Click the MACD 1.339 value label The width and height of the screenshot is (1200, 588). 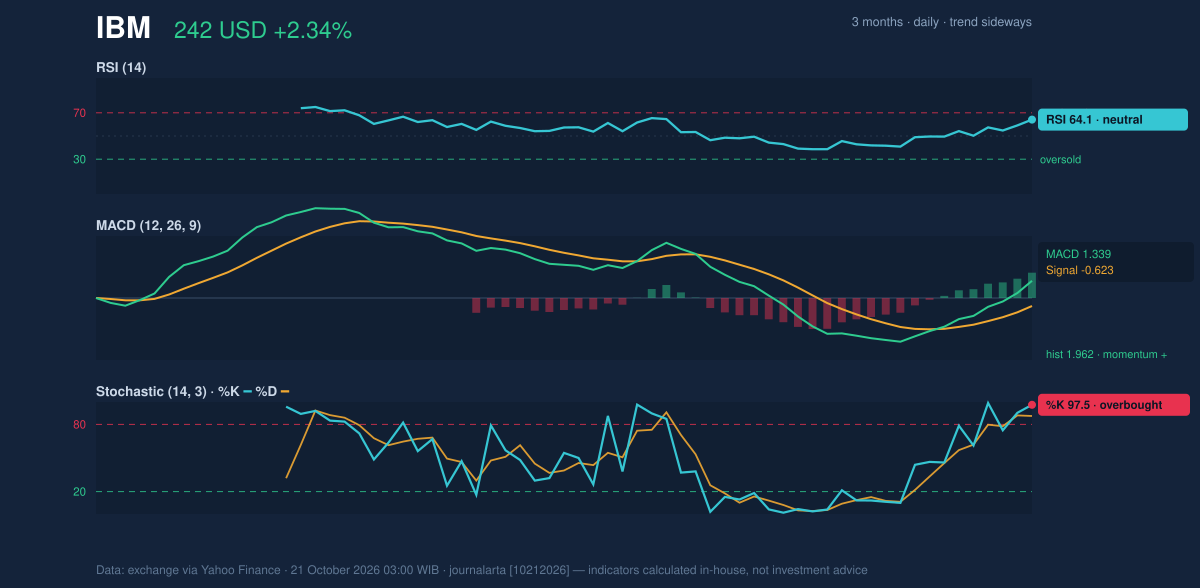pyautogui.click(x=1079, y=254)
